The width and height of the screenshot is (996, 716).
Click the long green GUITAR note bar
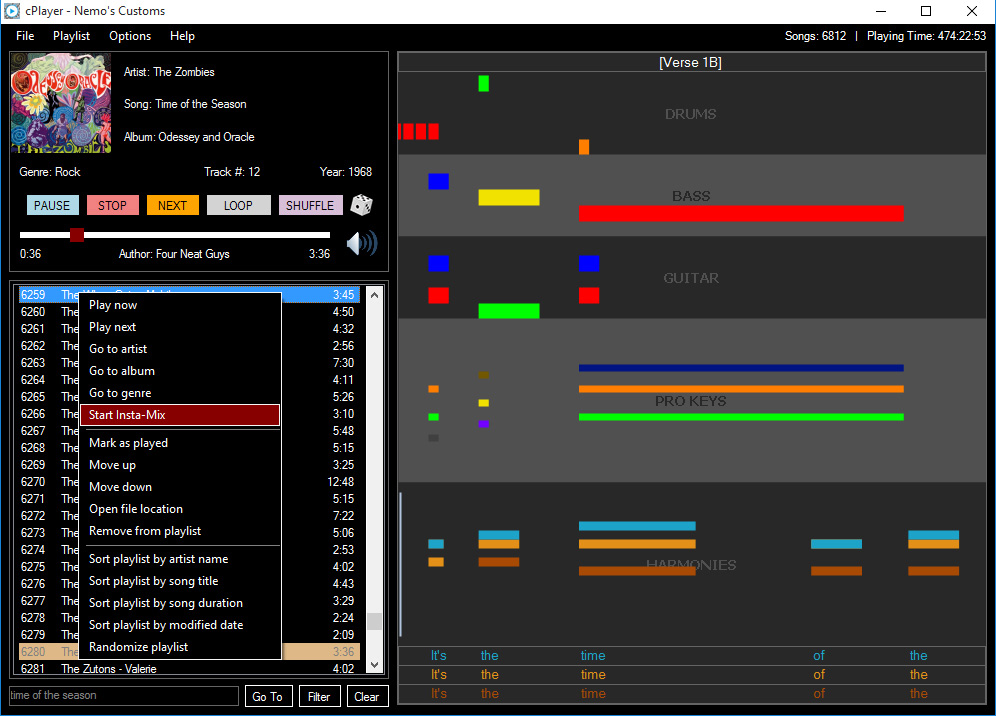509,311
